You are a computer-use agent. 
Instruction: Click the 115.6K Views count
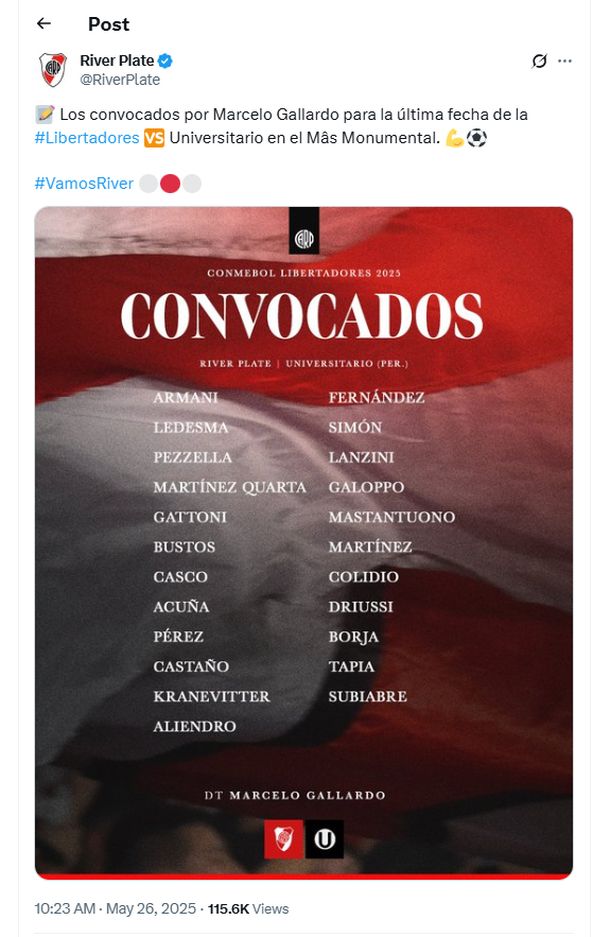click(x=248, y=909)
